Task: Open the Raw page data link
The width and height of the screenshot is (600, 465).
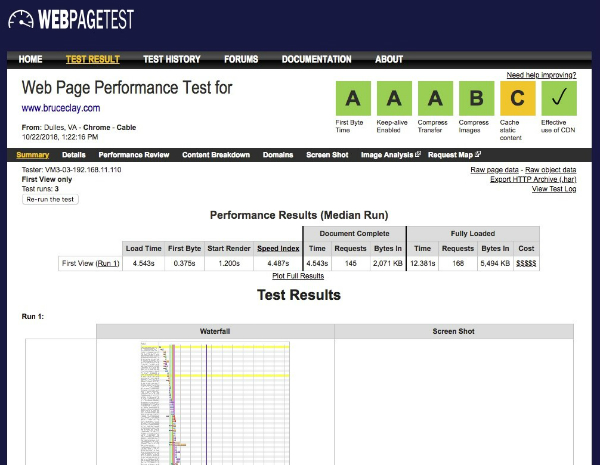Action: [x=494, y=170]
